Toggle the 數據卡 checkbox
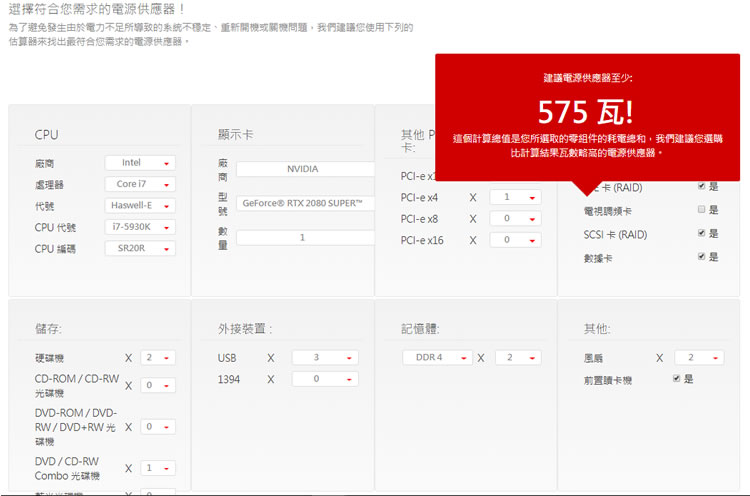This screenshot has width=750, height=496. coord(702,256)
